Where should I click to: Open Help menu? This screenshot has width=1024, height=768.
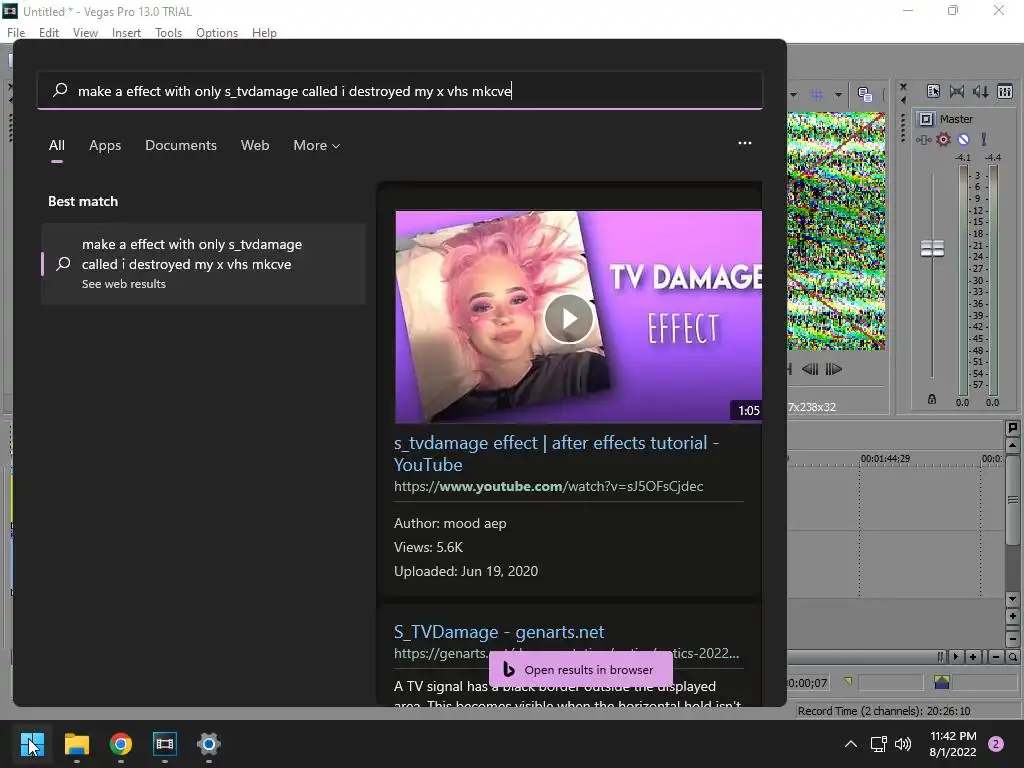pos(264,33)
